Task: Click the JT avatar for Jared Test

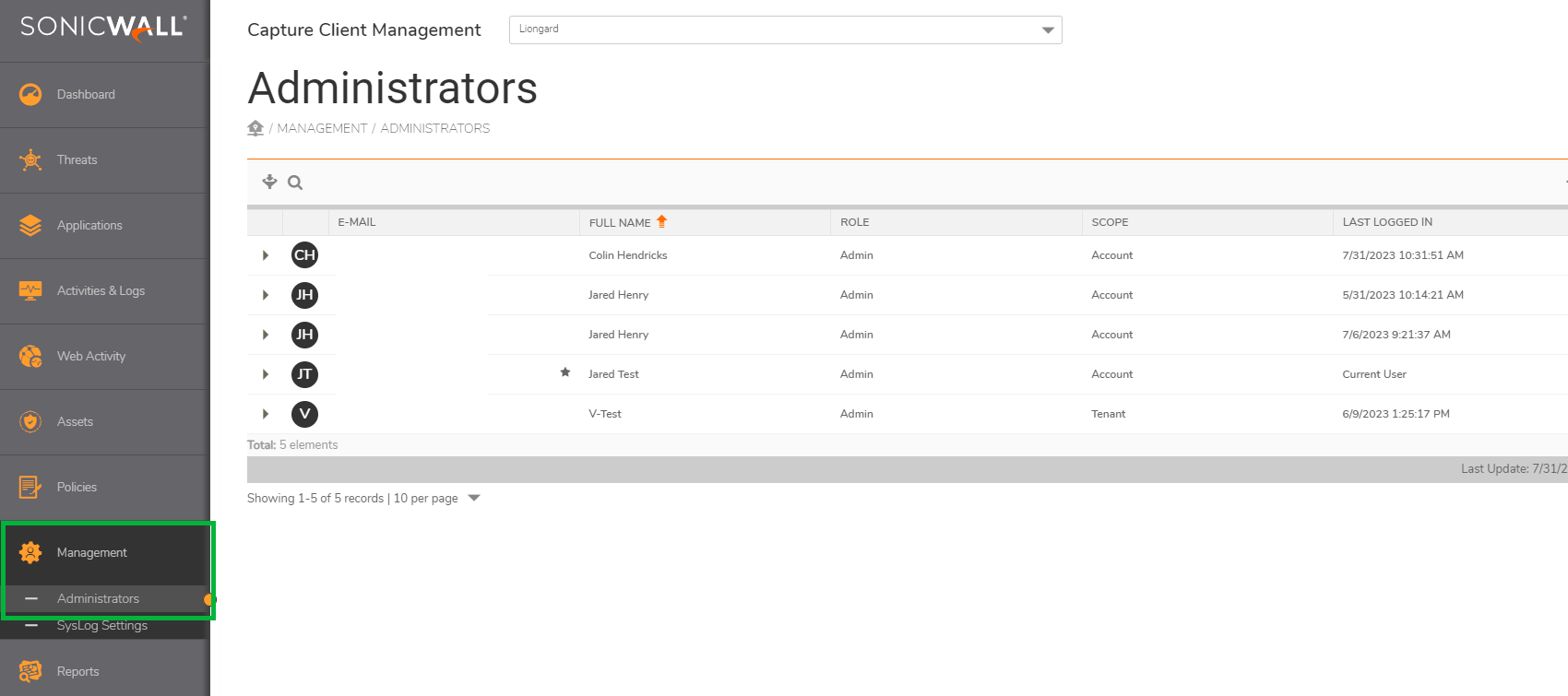Action: (x=304, y=374)
